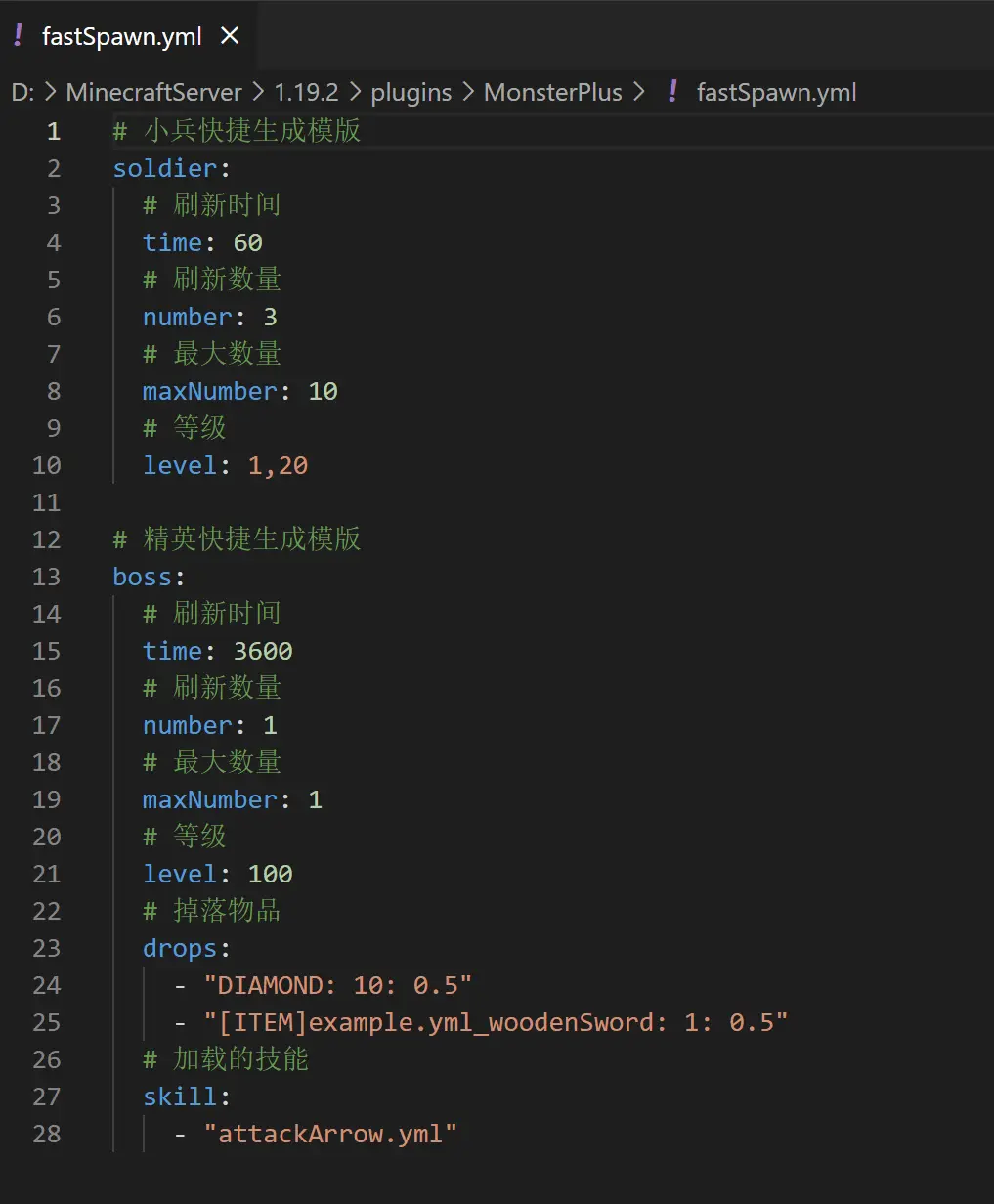
Task: Click the YAML file icon in the editor tab
Action: pos(18,37)
